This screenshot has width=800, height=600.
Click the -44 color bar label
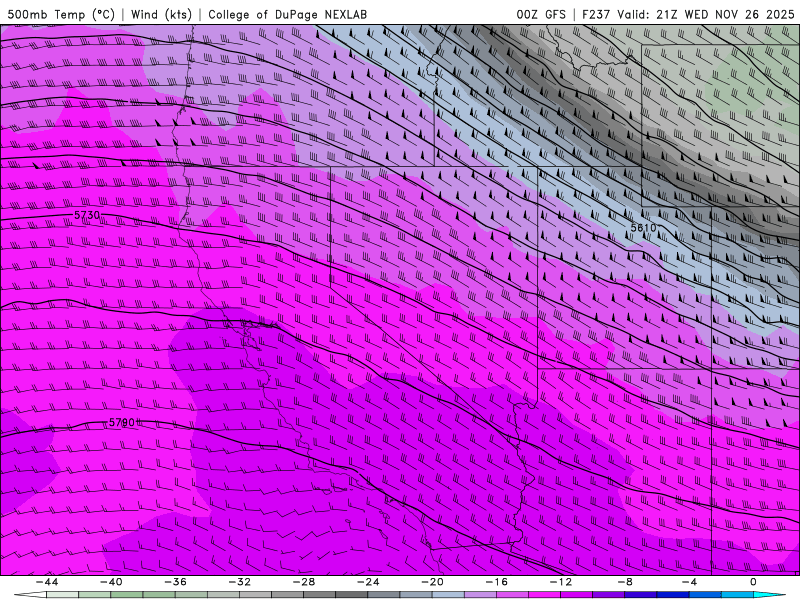[47, 582]
